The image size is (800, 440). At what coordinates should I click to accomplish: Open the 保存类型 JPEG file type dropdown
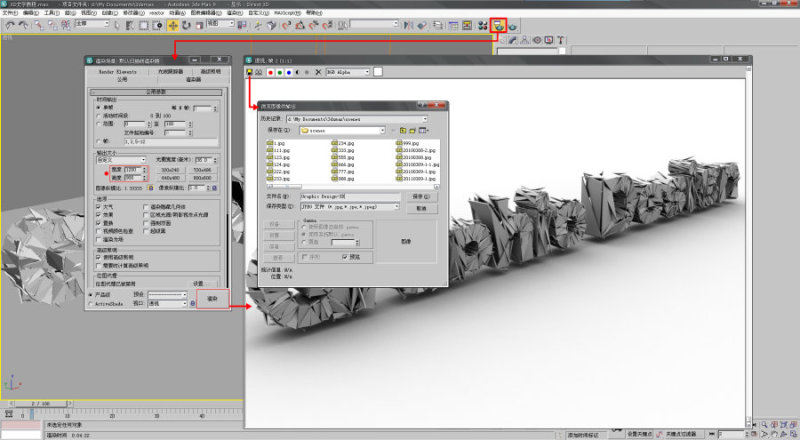click(x=349, y=207)
